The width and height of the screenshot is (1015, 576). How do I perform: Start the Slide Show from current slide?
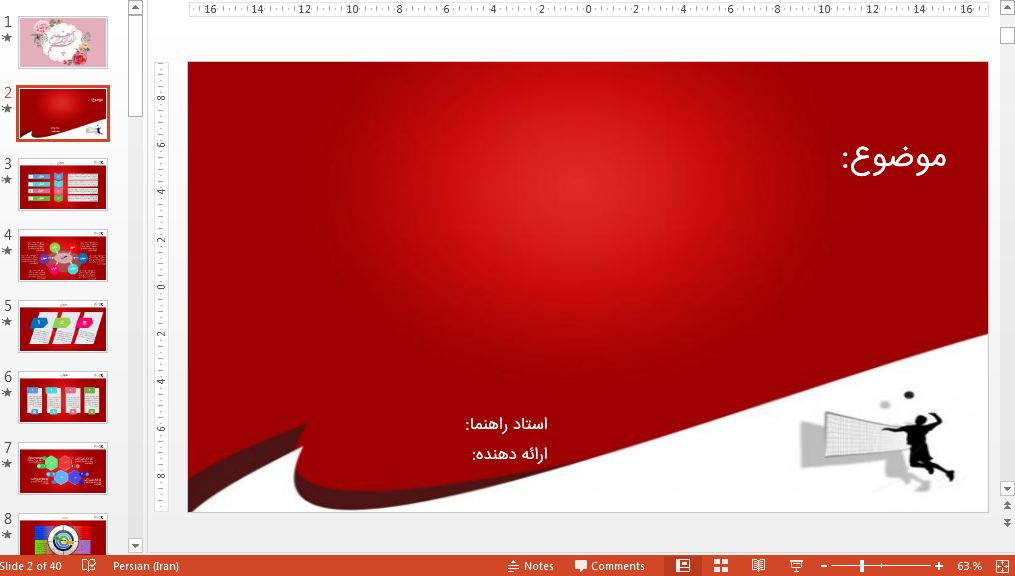click(x=796, y=565)
